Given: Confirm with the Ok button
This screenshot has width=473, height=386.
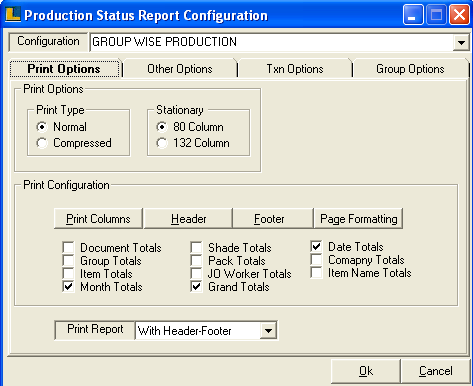Looking at the screenshot, I should point(366,371).
